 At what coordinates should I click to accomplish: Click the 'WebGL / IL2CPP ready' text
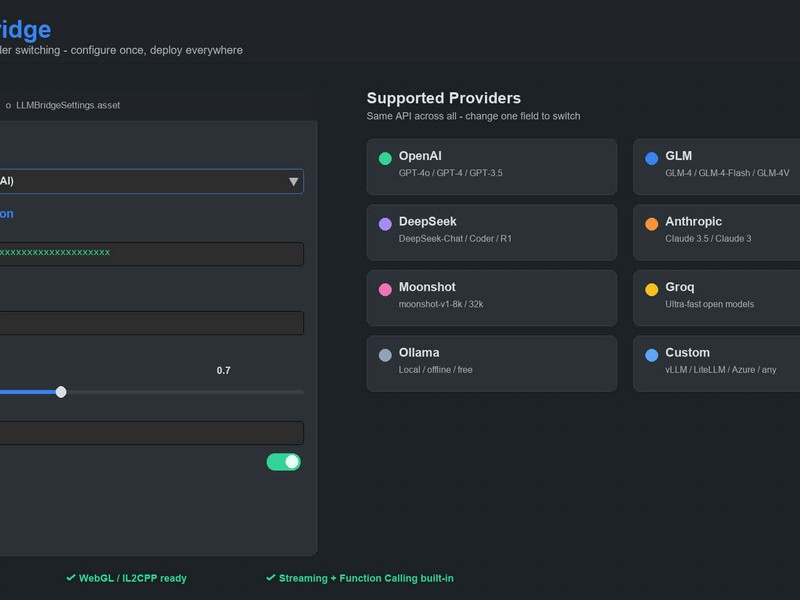(133, 578)
